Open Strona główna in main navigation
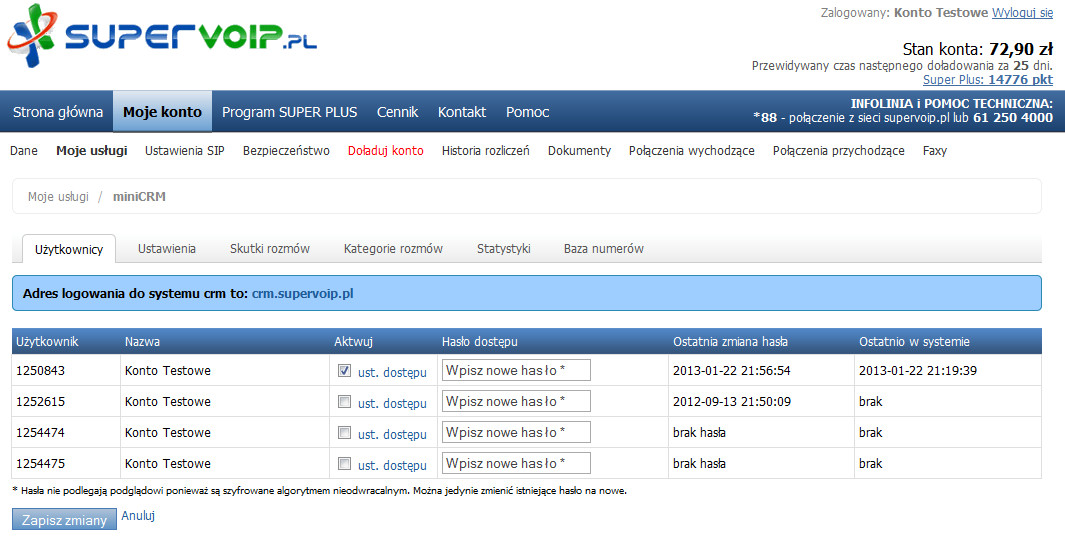The height and width of the screenshot is (543, 1065). click(58, 112)
